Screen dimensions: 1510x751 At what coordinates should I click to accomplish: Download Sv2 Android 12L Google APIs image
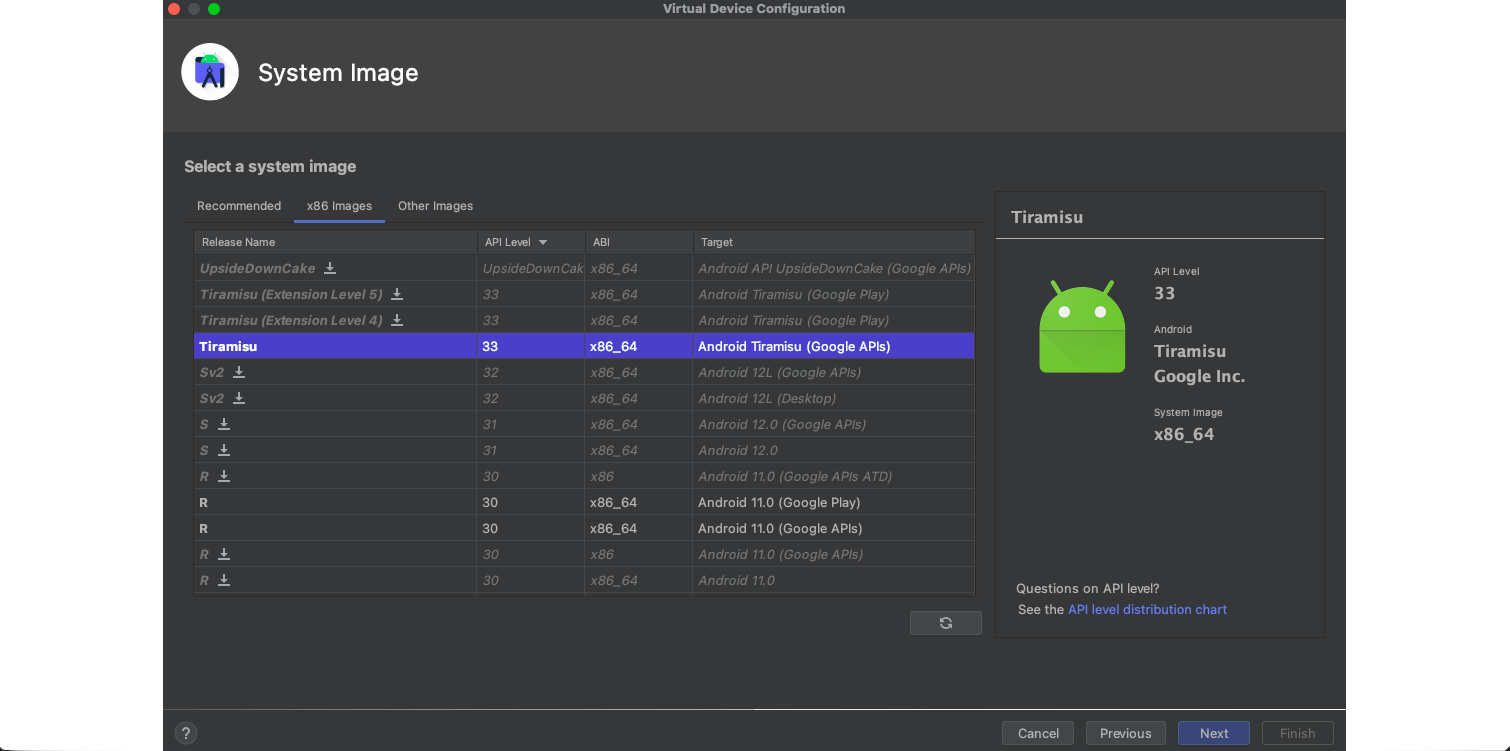[x=239, y=372]
